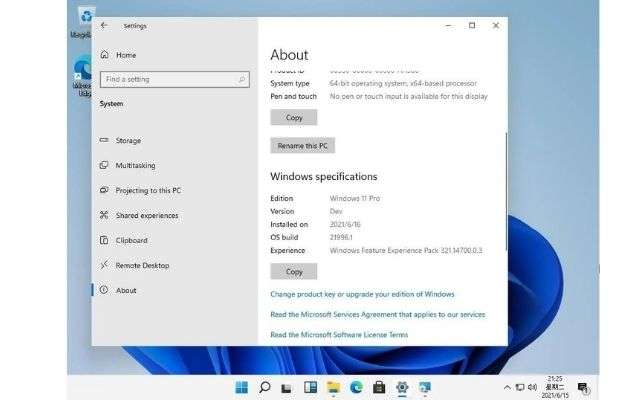
Task: Click Rename this PC button
Action: click(x=302, y=146)
